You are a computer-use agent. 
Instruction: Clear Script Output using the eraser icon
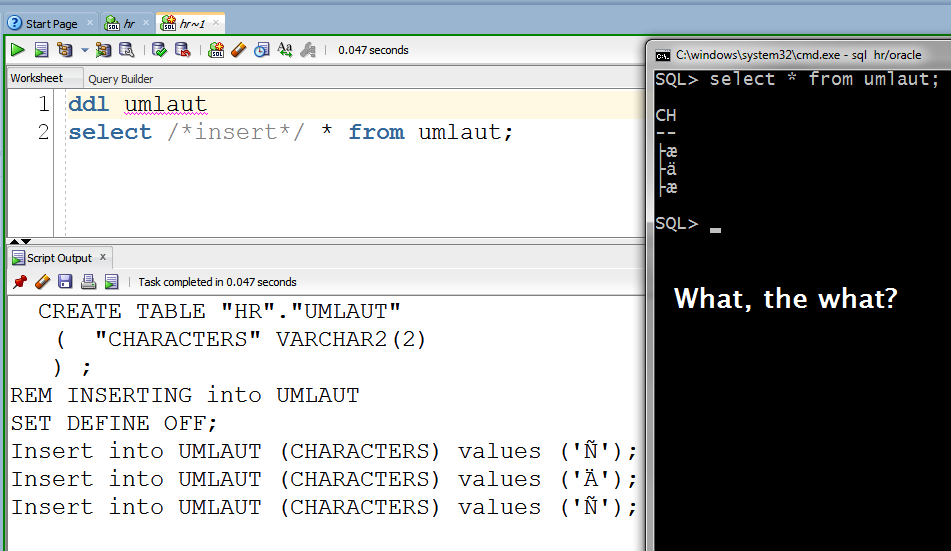click(42, 282)
